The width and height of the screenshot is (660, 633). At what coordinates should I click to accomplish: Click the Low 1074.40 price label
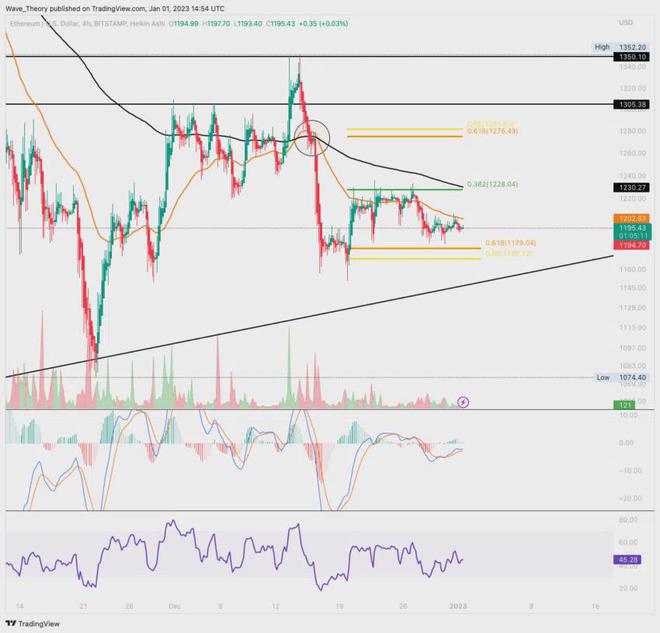click(x=621, y=378)
